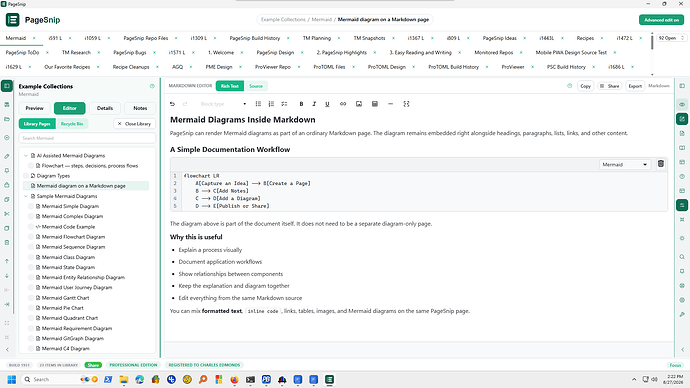This screenshot has height=388, width=690.
Task: Close the PageSnip Bugs tab
Action: point(154,53)
